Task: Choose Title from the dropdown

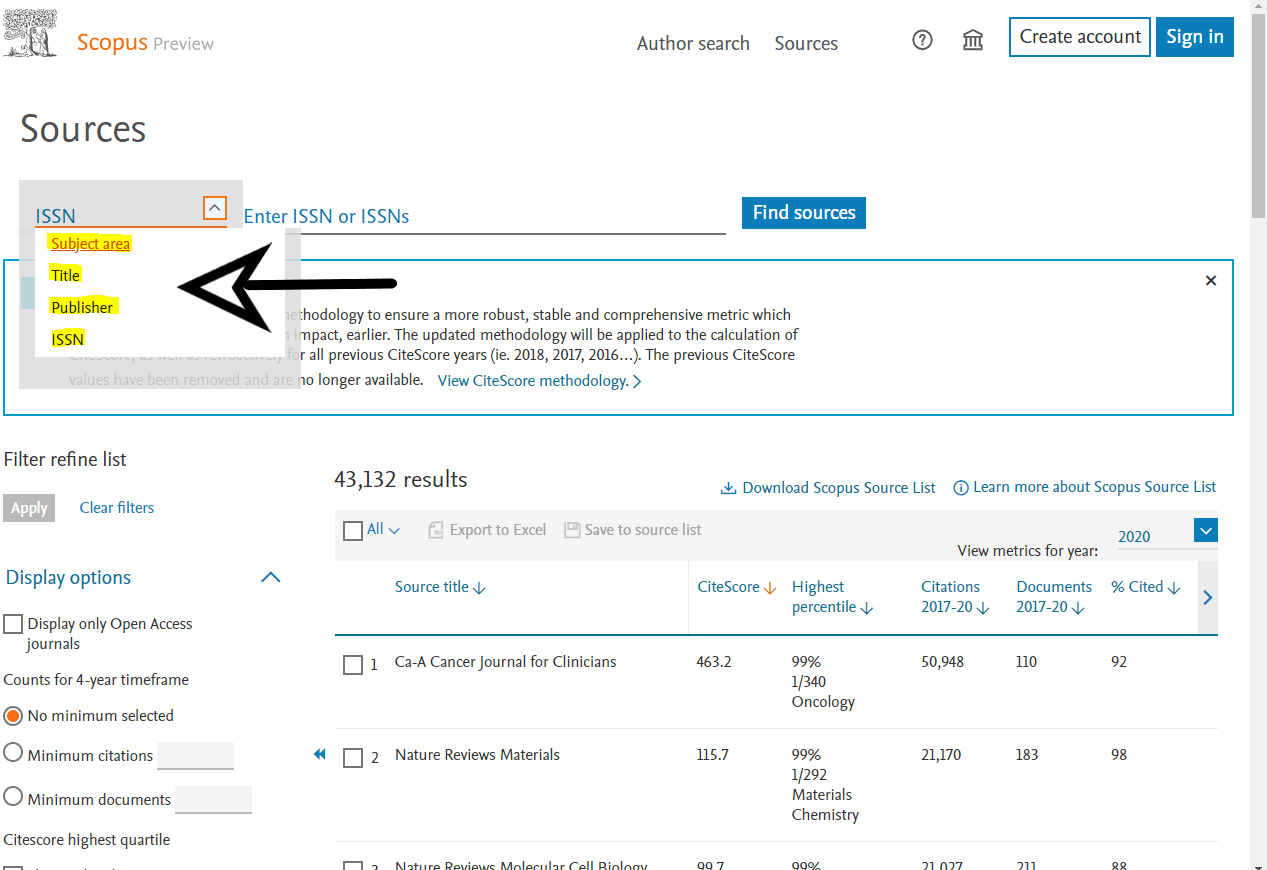Action: click(65, 275)
